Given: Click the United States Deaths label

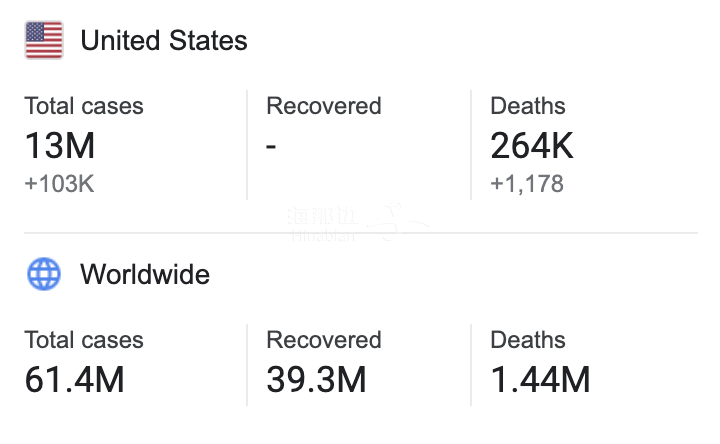Looking at the screenshot, I should tap(528, 106).
